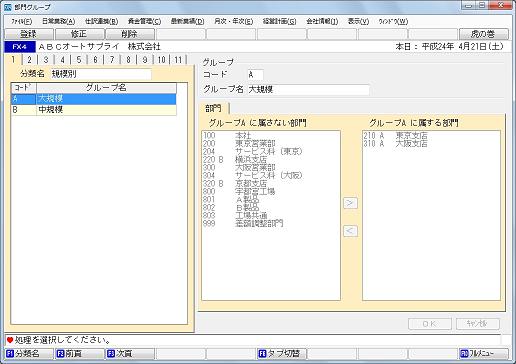This screenshot has height=364, width=516.
Task: Click the F2 前頁 function key
Action: point(79,353)
